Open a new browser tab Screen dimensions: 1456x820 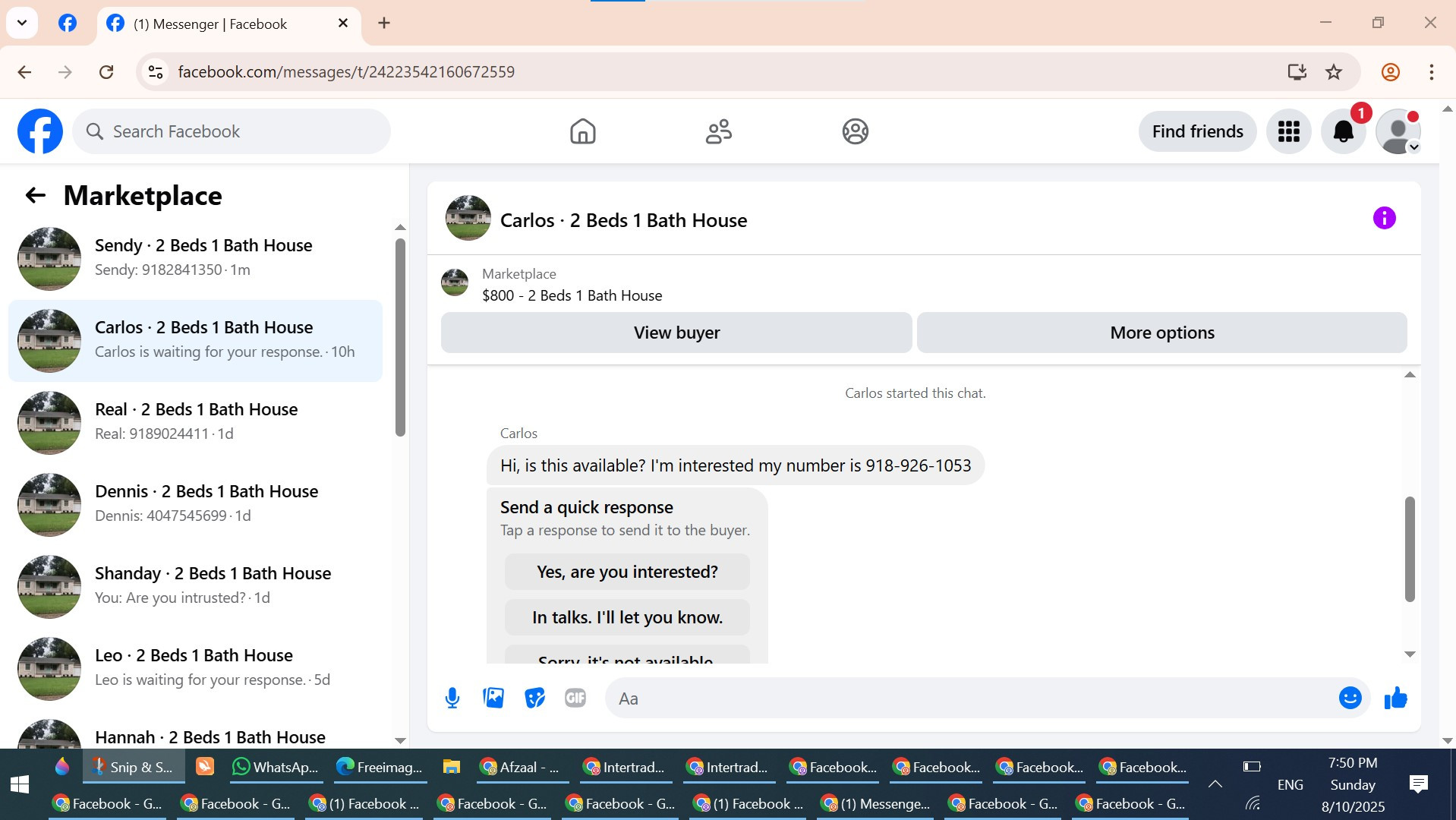(384, 24)
